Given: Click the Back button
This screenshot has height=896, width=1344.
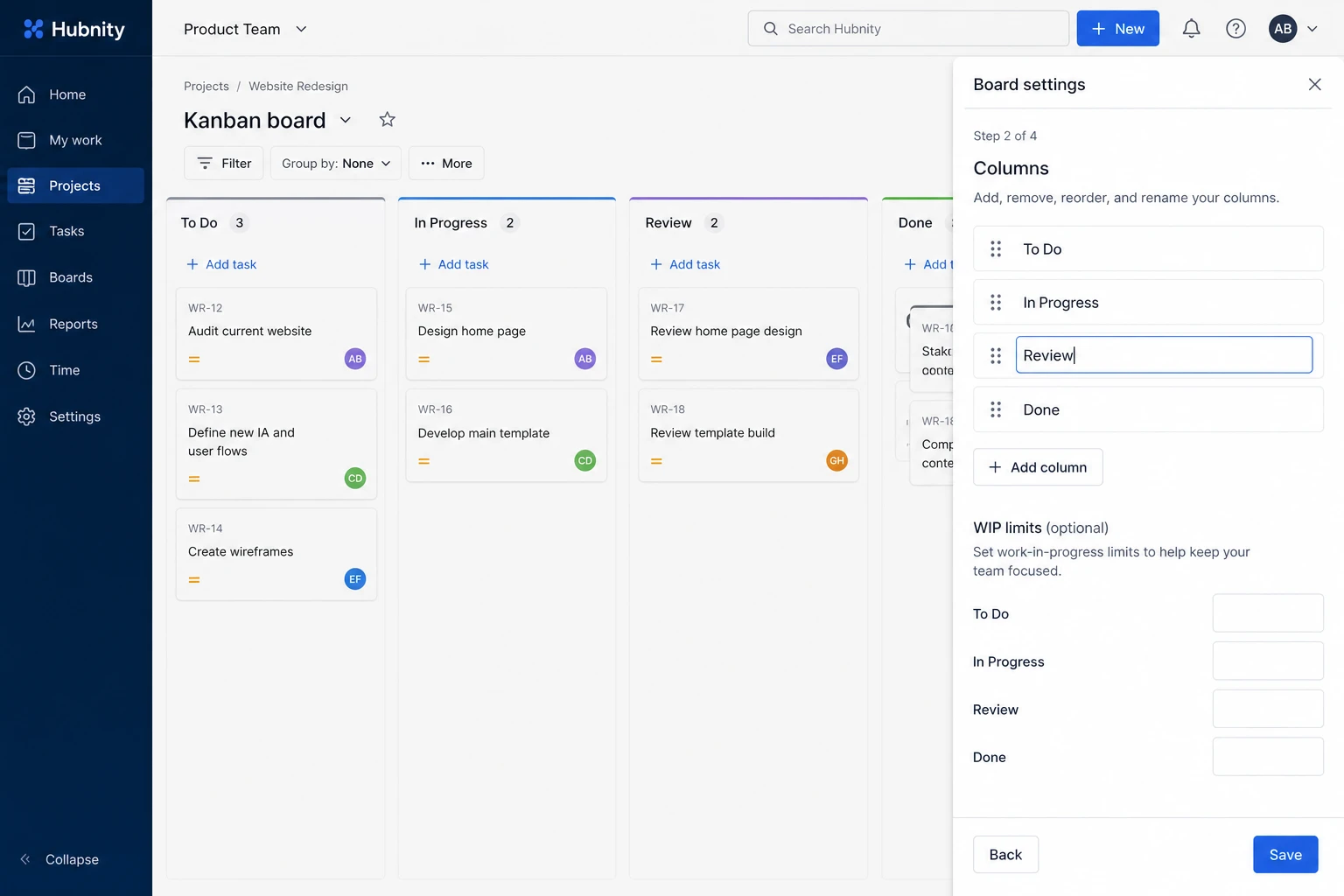Looking at the screenshot, I should pos(1005,855).
